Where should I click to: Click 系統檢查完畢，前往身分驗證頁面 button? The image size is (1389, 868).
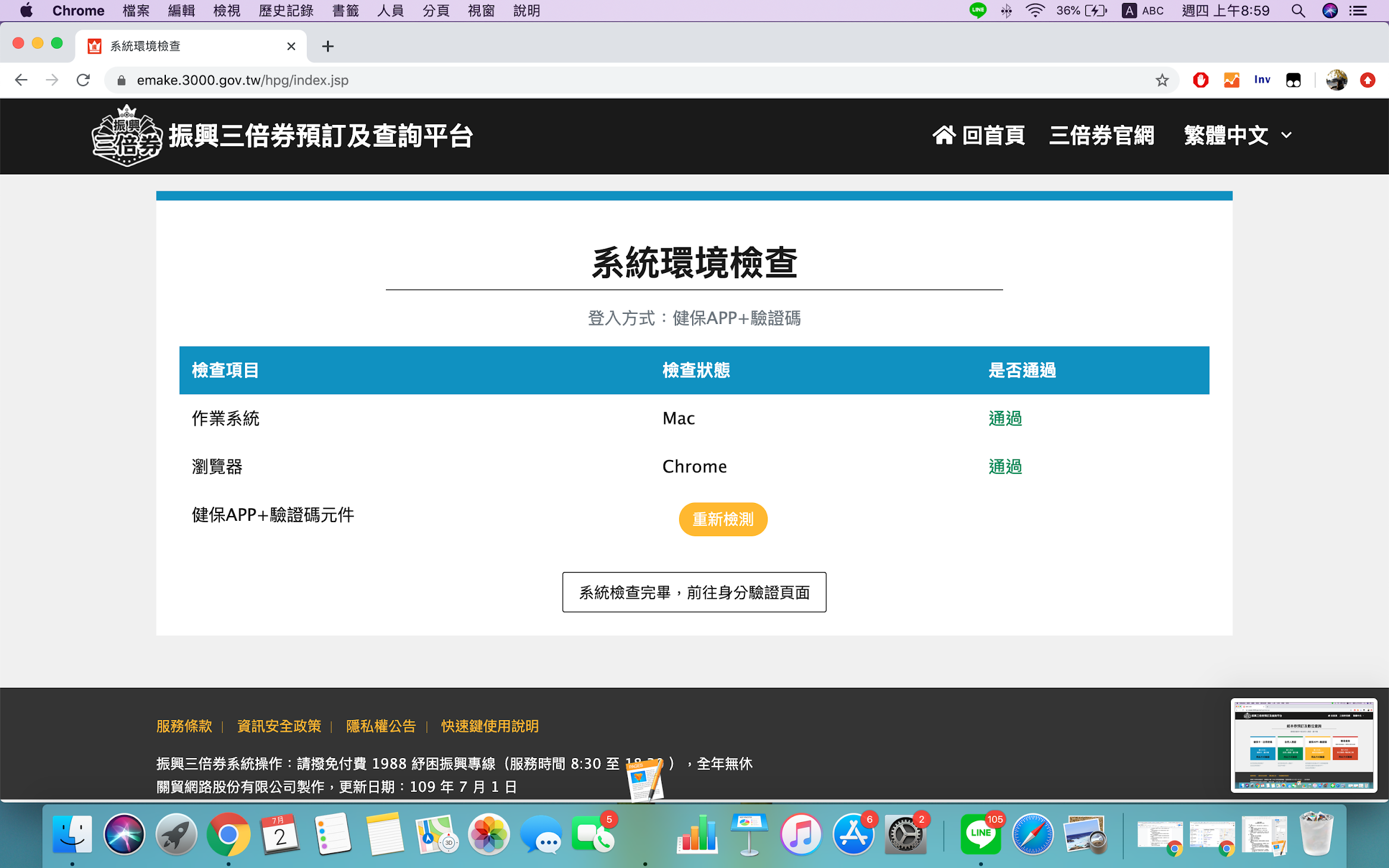click(x=694, y=592)
